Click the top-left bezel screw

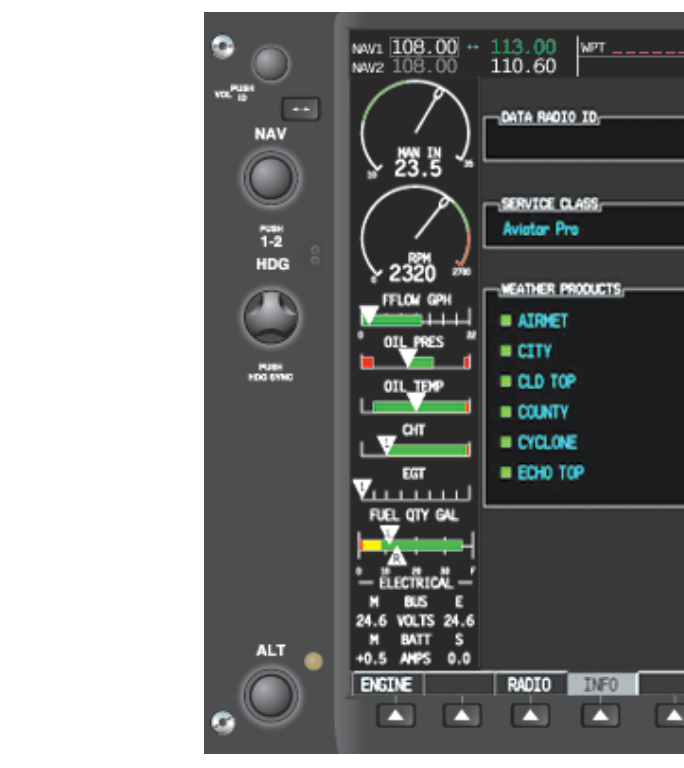(223, 47)
